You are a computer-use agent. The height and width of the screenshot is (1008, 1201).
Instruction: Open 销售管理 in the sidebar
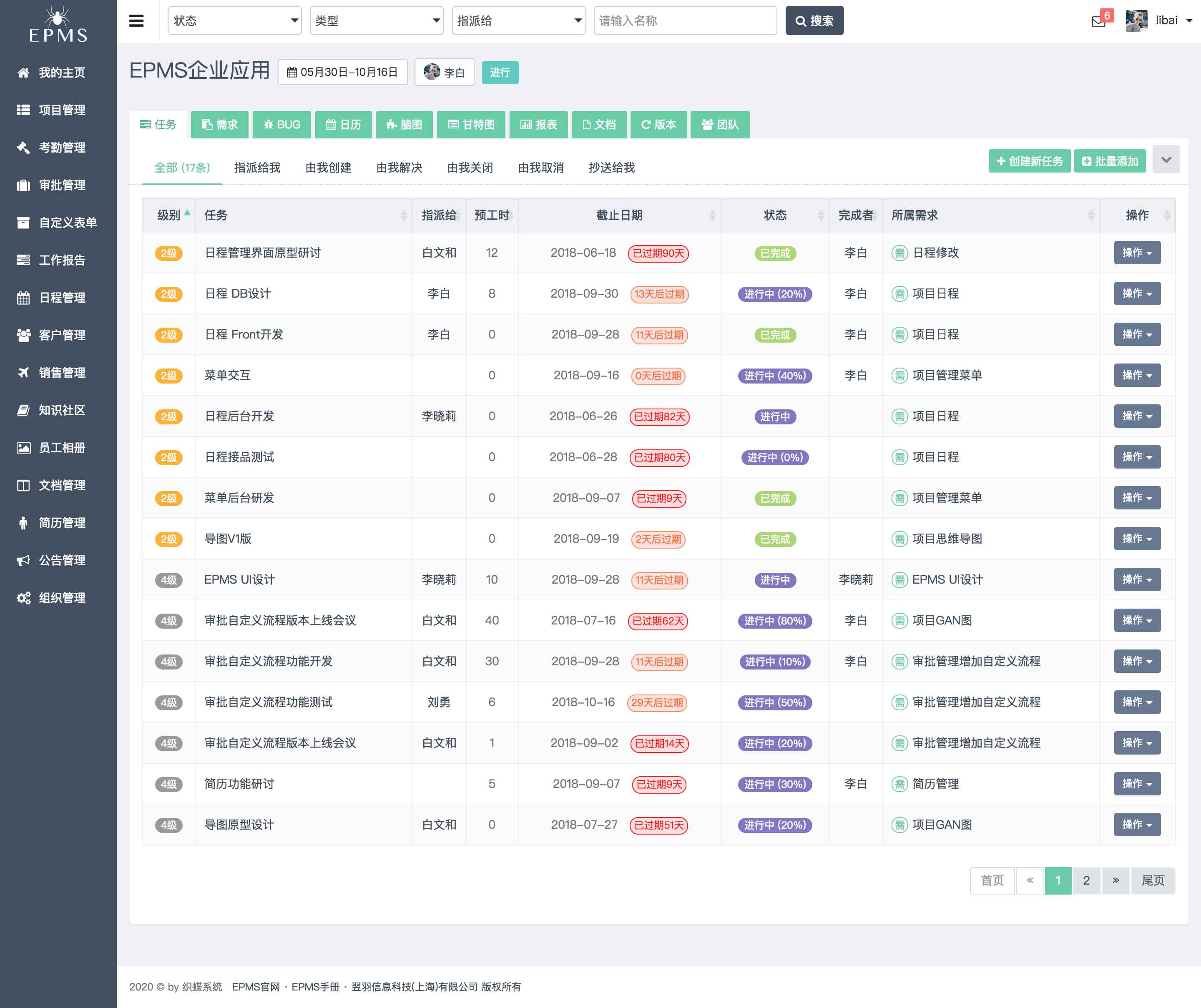(58, 373)
